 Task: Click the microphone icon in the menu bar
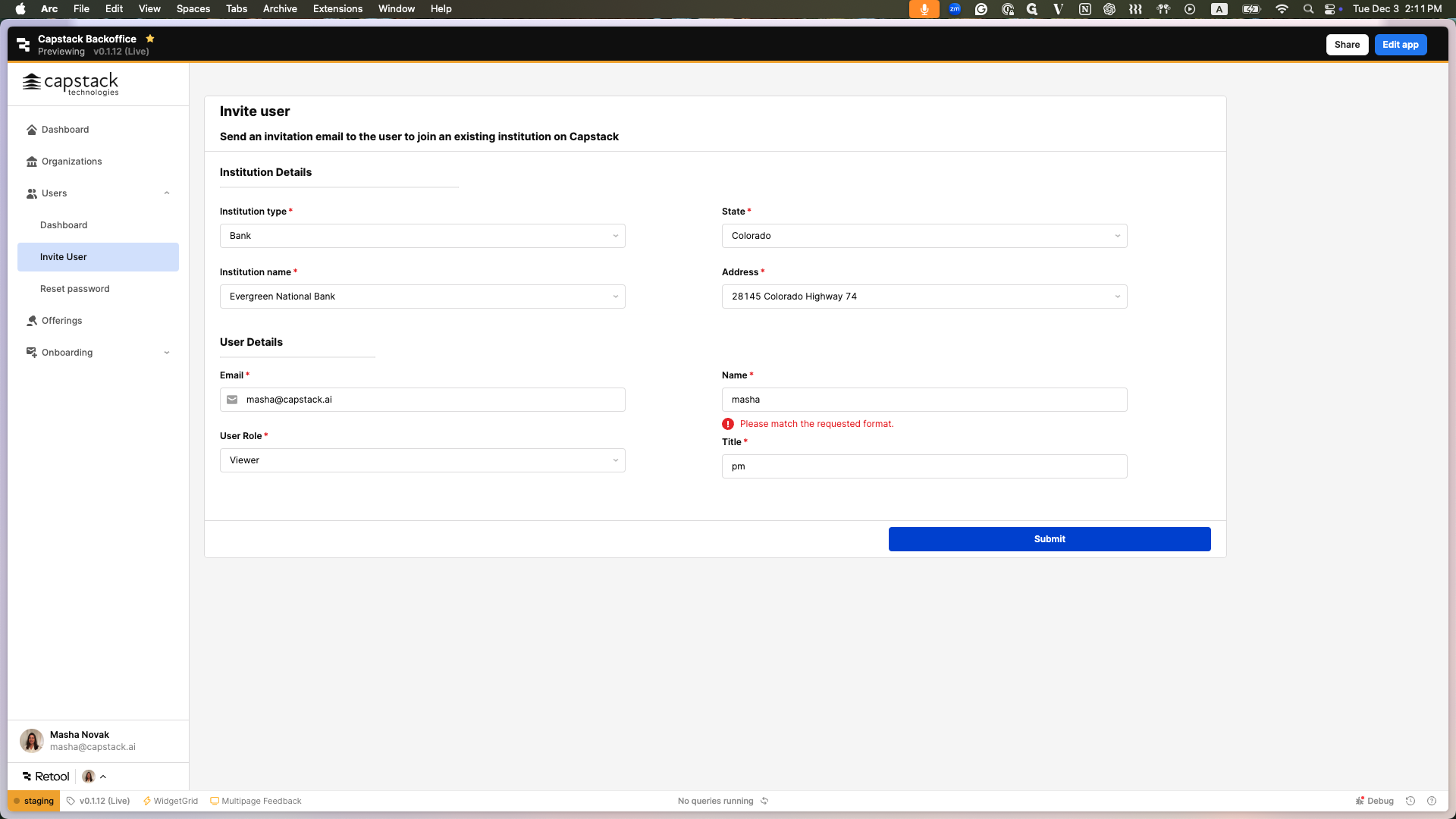924,9
